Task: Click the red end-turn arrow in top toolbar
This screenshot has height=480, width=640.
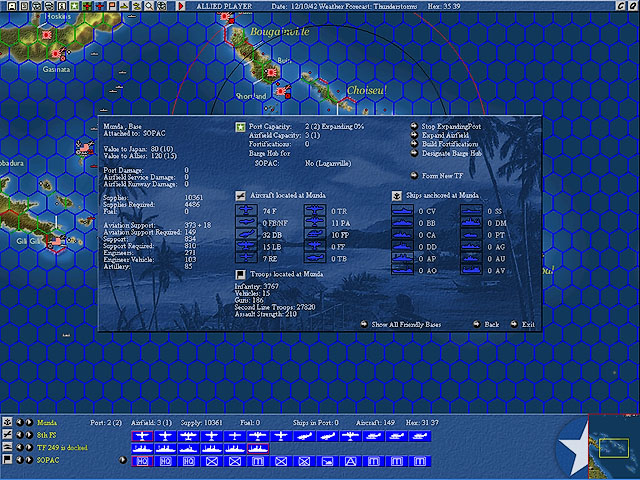Action: click(181, 6)
